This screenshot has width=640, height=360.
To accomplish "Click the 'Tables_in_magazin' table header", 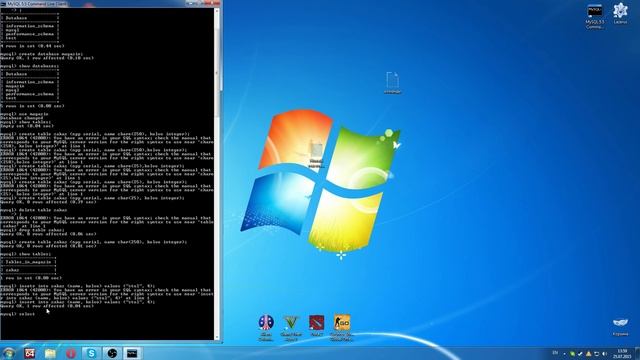I will tap(29, 262).
